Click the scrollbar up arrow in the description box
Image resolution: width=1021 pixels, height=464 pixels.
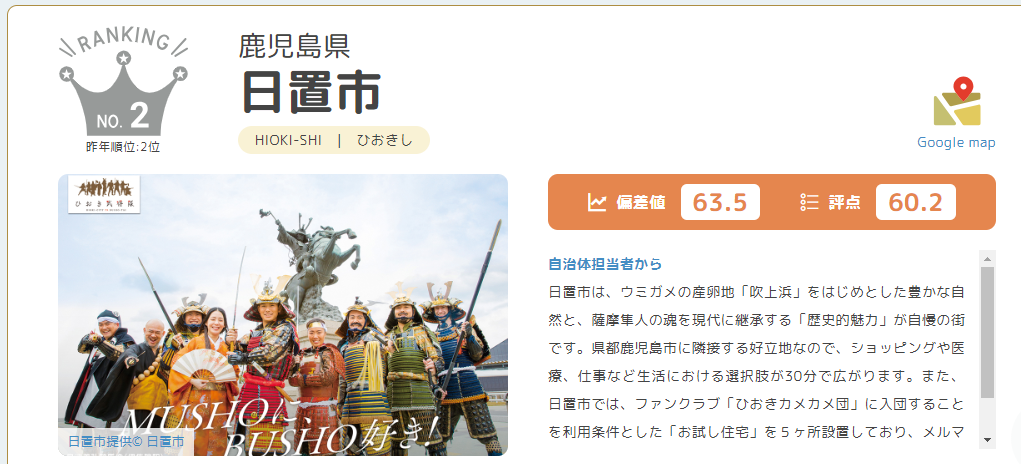pyautogui.click(x=987, y=258)
